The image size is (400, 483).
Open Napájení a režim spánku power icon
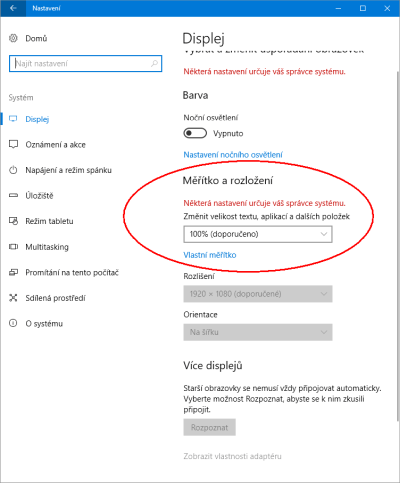(13, 170)
